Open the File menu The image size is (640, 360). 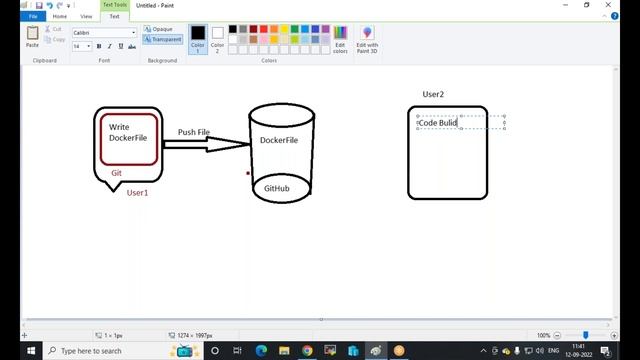[x=33, y=16]
